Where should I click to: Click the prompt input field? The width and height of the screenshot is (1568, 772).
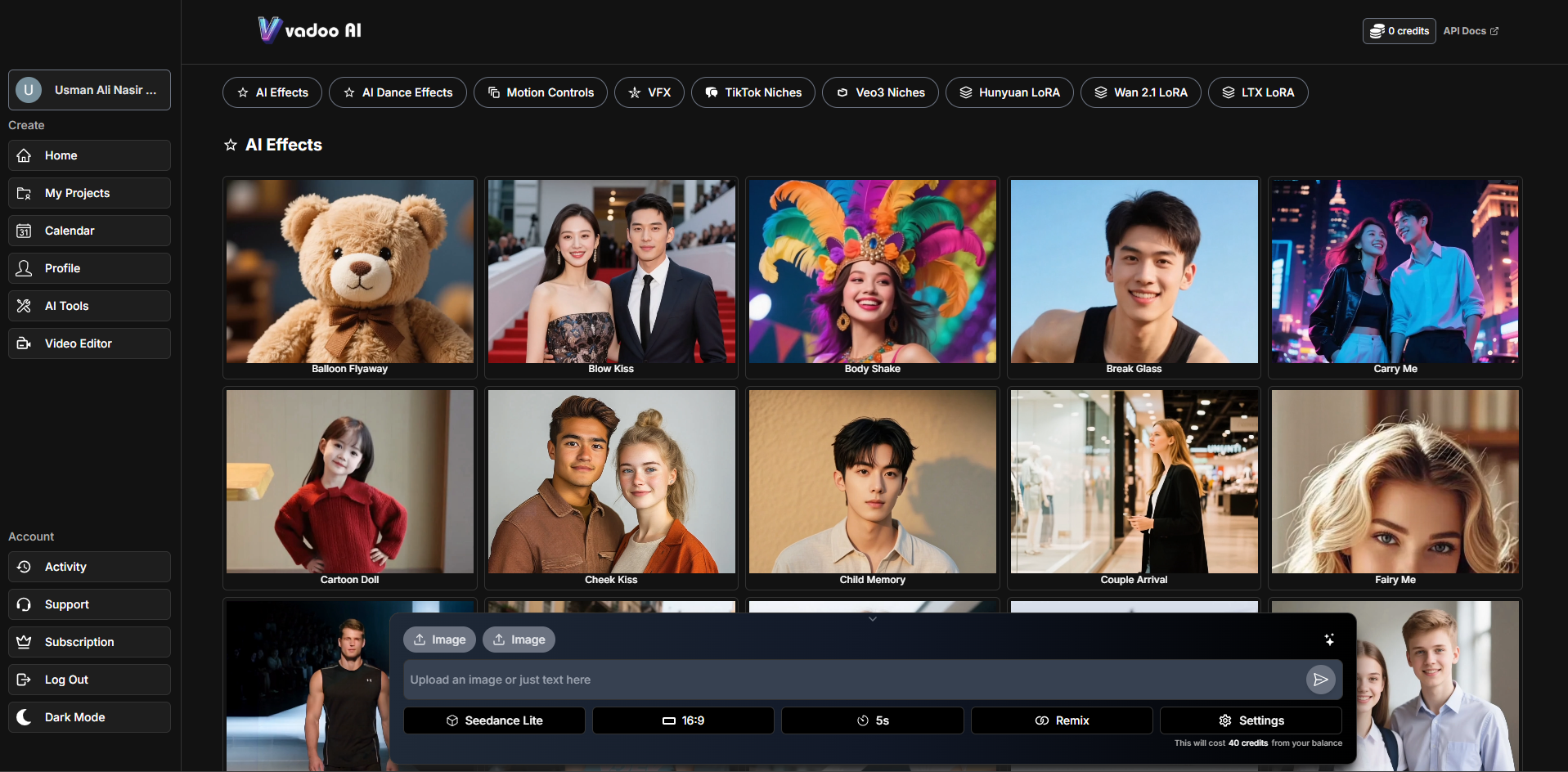tap(818, 679)
